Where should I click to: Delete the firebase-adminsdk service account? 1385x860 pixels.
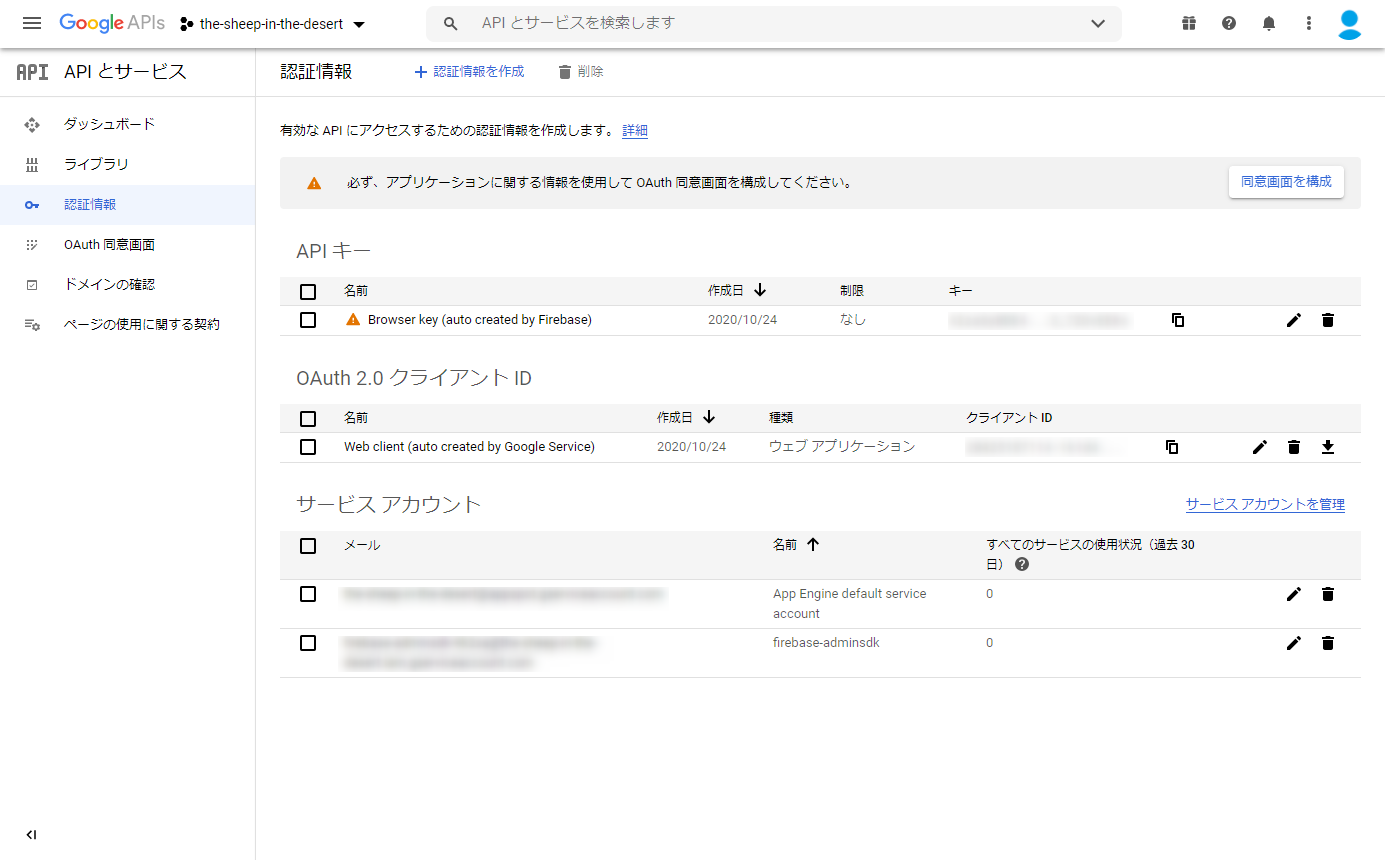click(1328, 643)
